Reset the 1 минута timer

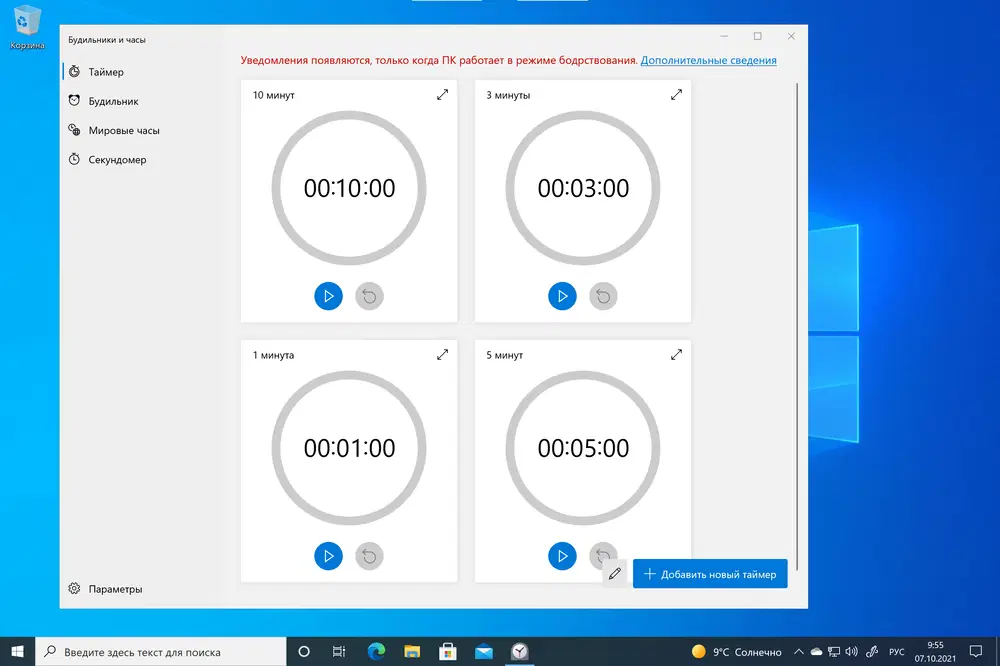tap(369, 556)
